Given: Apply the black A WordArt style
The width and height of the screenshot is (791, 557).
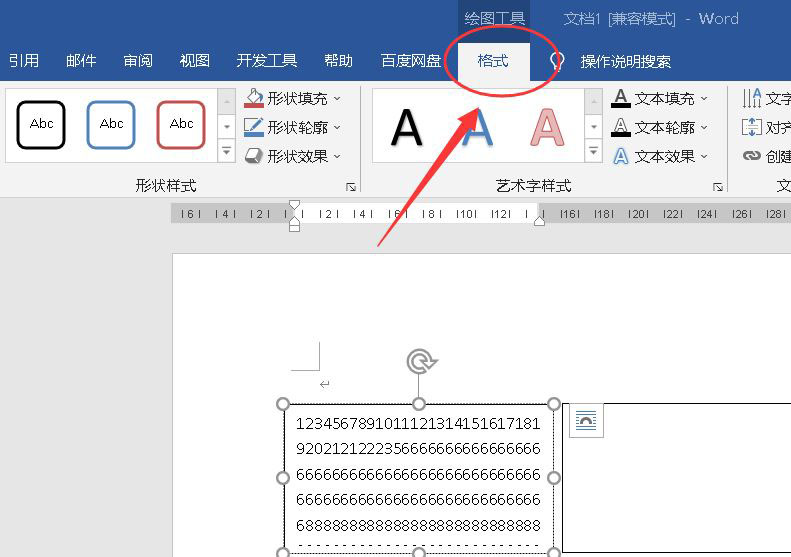Looking at the screenshot, I should coord(407,127).
